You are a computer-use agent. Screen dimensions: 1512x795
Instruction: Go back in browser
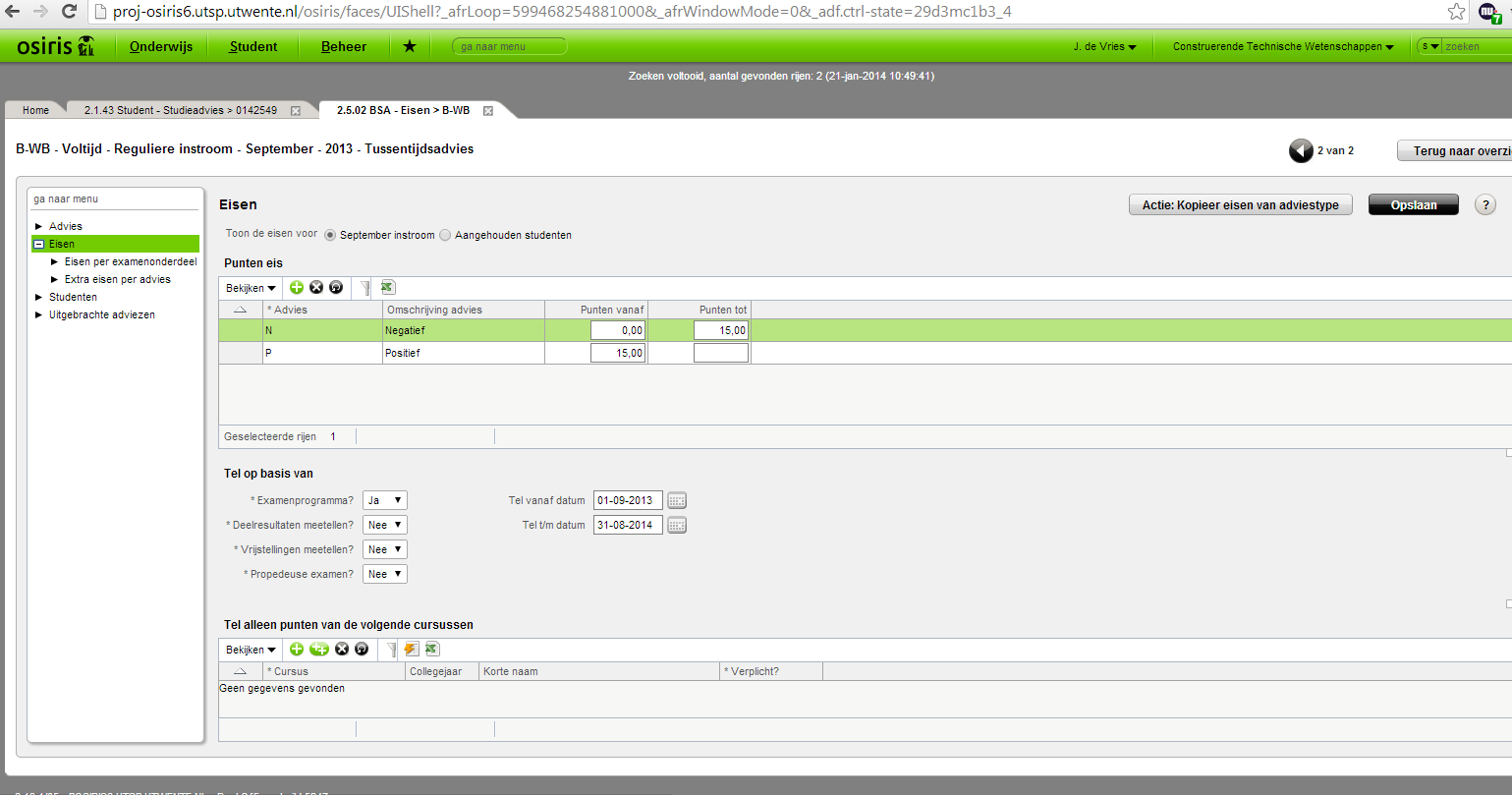pos(13,12)
